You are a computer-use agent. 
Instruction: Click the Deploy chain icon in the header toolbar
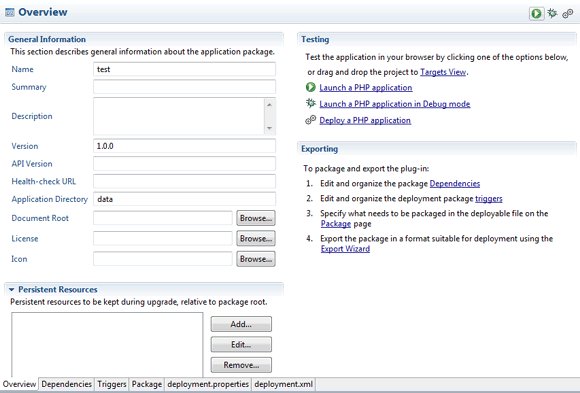pos(567,14)
